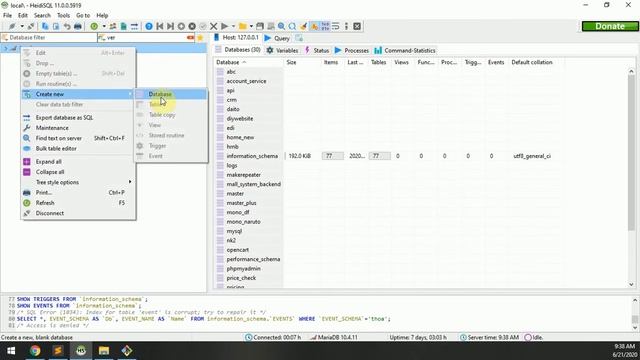Click the last record navigation icon
Screen dimensions: 640x360
(170, 26)
